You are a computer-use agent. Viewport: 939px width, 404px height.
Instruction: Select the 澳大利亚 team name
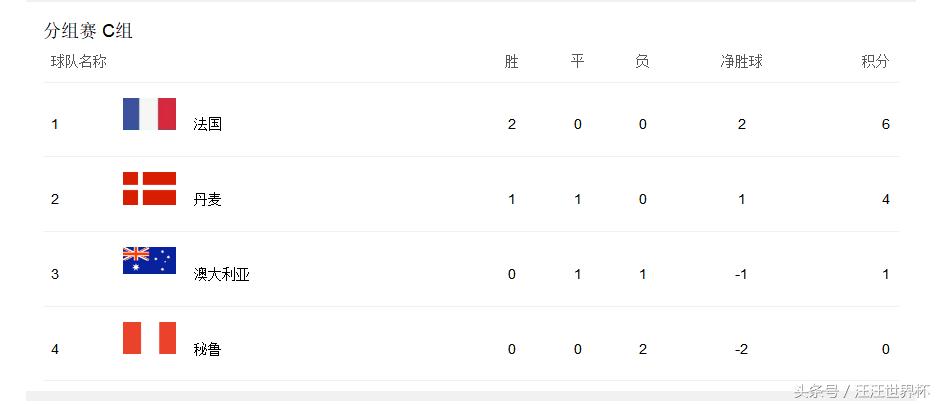coord(221,274)
